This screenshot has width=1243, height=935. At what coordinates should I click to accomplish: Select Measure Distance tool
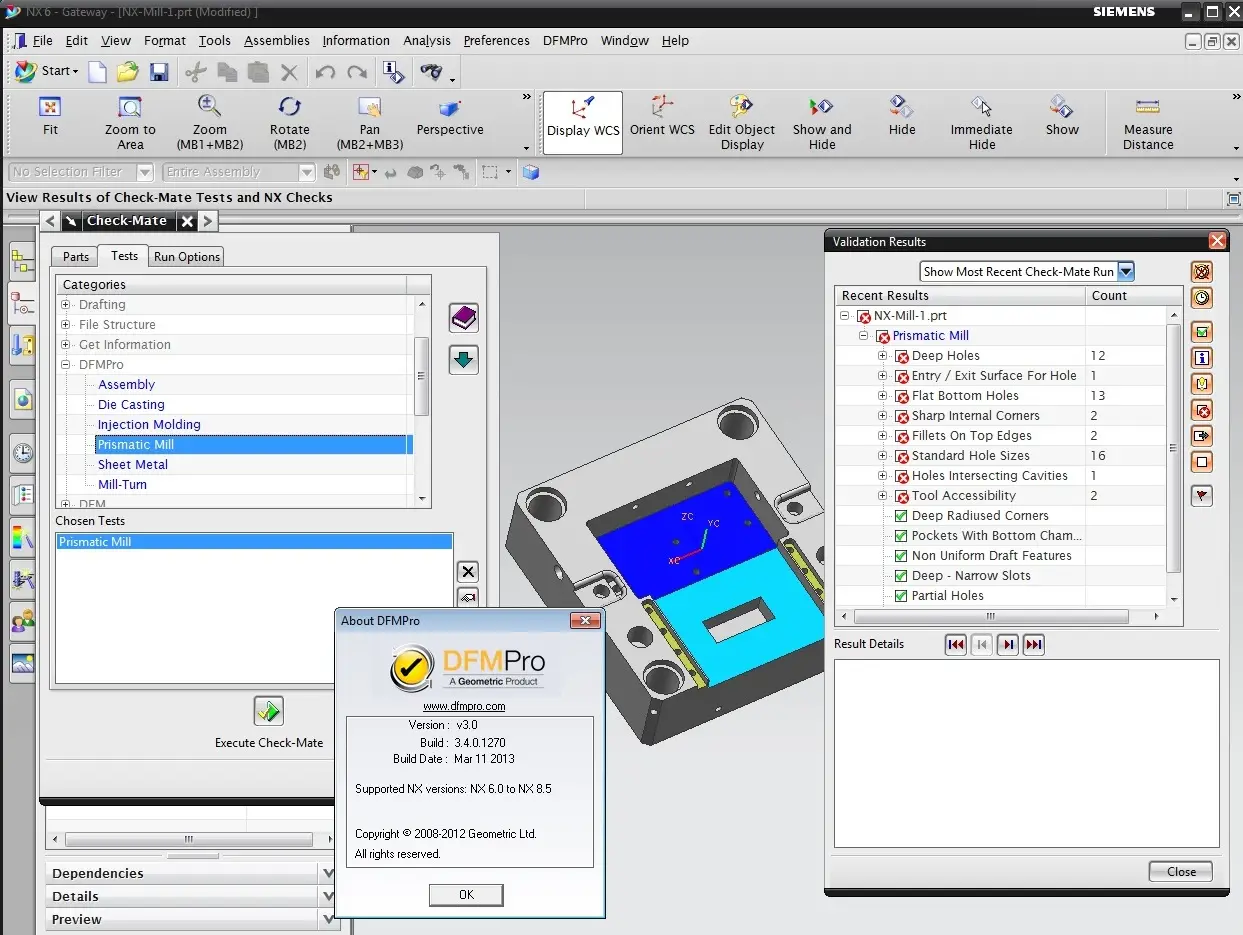(x=1148, y=123)
